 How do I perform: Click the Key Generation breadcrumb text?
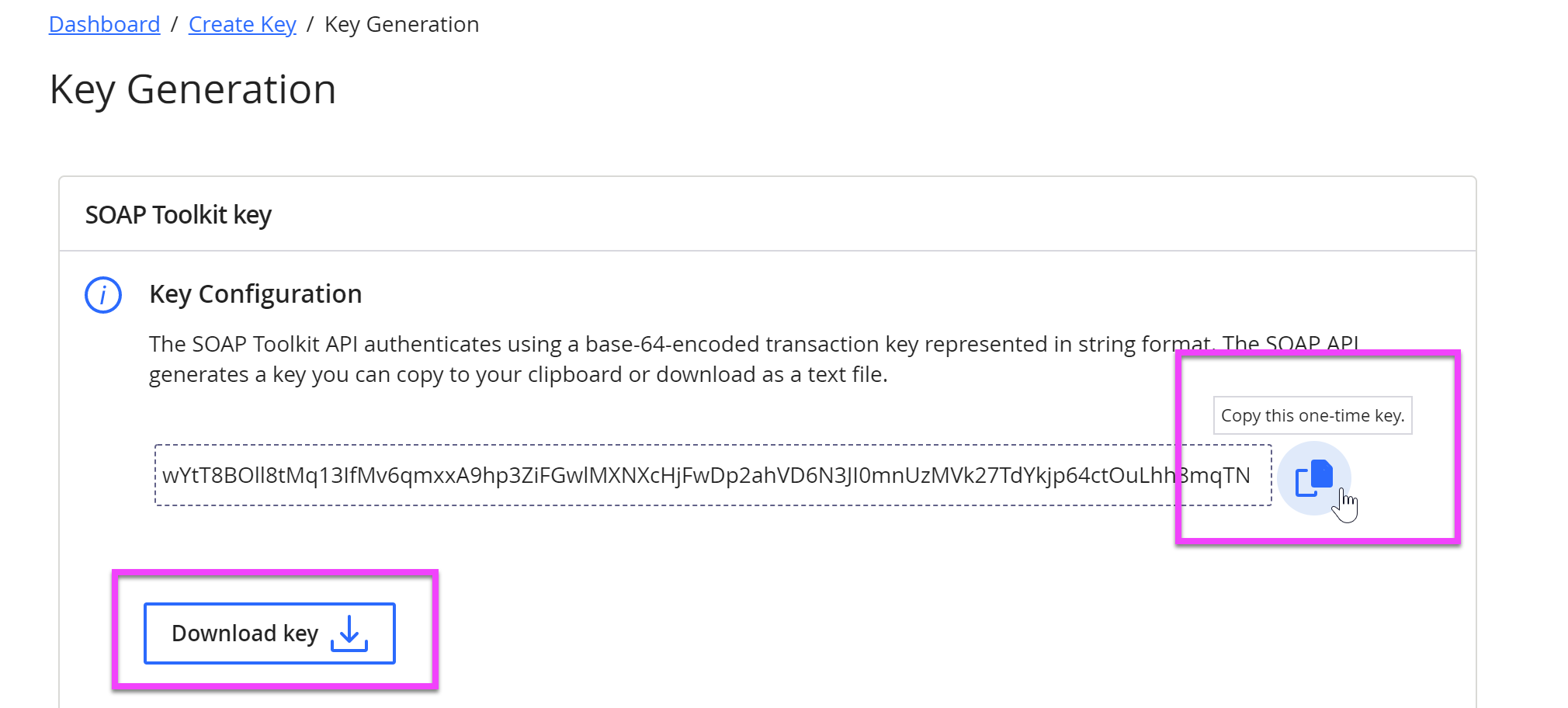401,25
